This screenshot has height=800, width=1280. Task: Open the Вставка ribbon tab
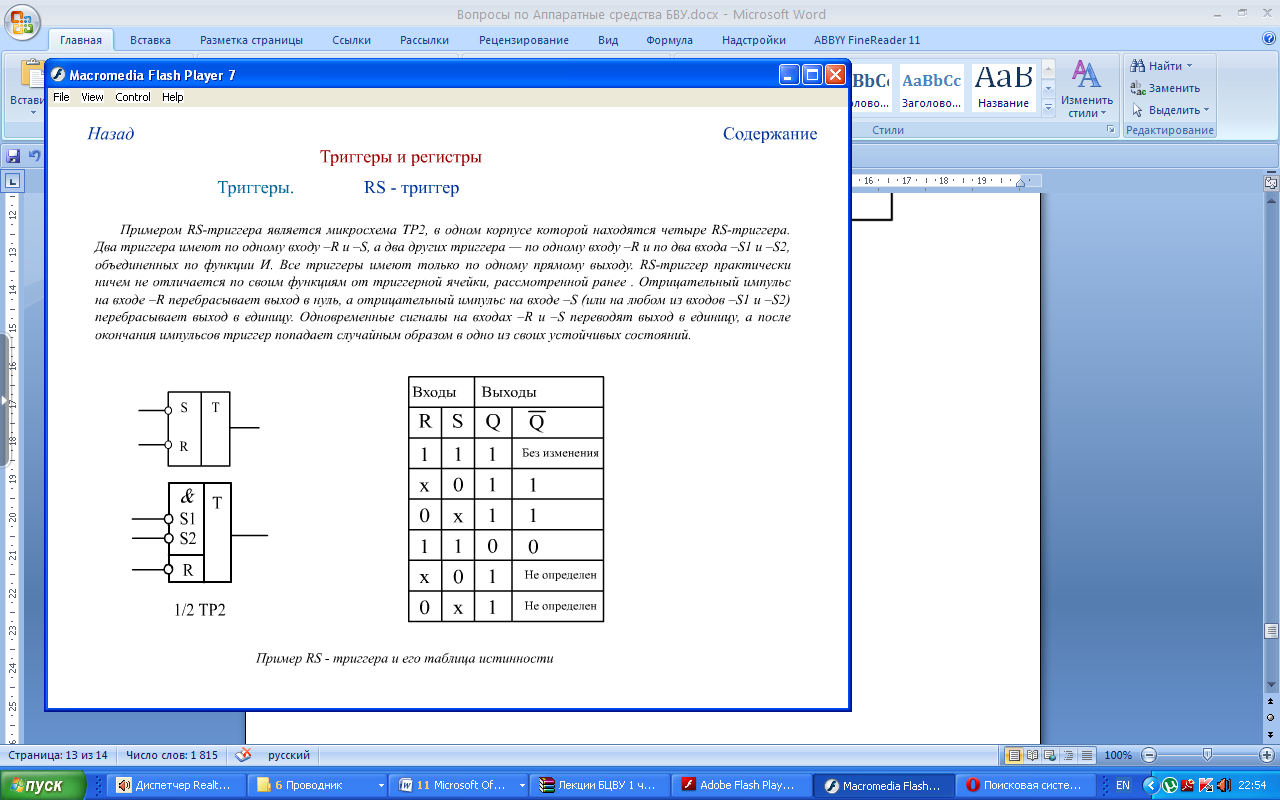point(150,40)
